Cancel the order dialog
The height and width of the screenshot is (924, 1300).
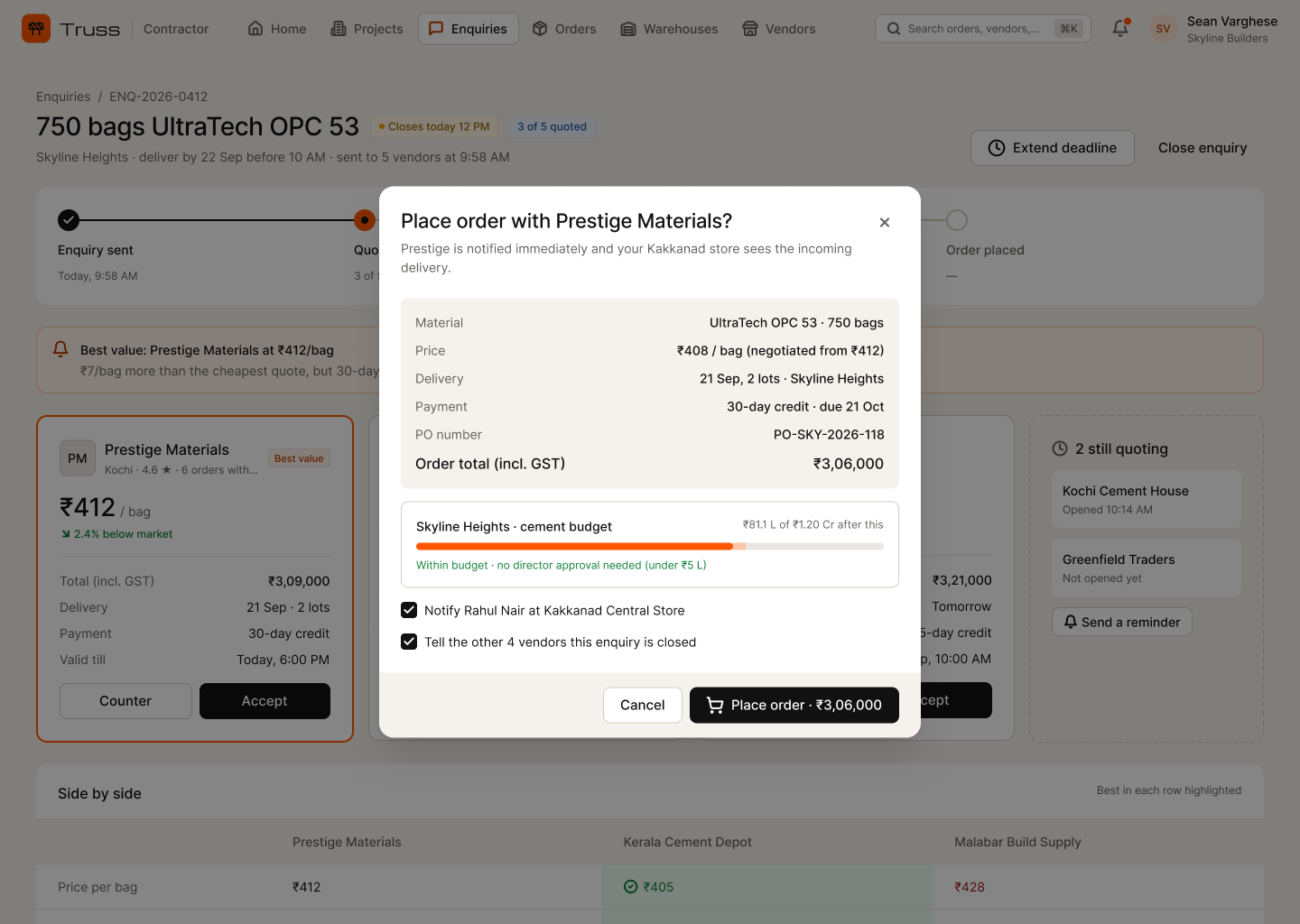(643, 705)
